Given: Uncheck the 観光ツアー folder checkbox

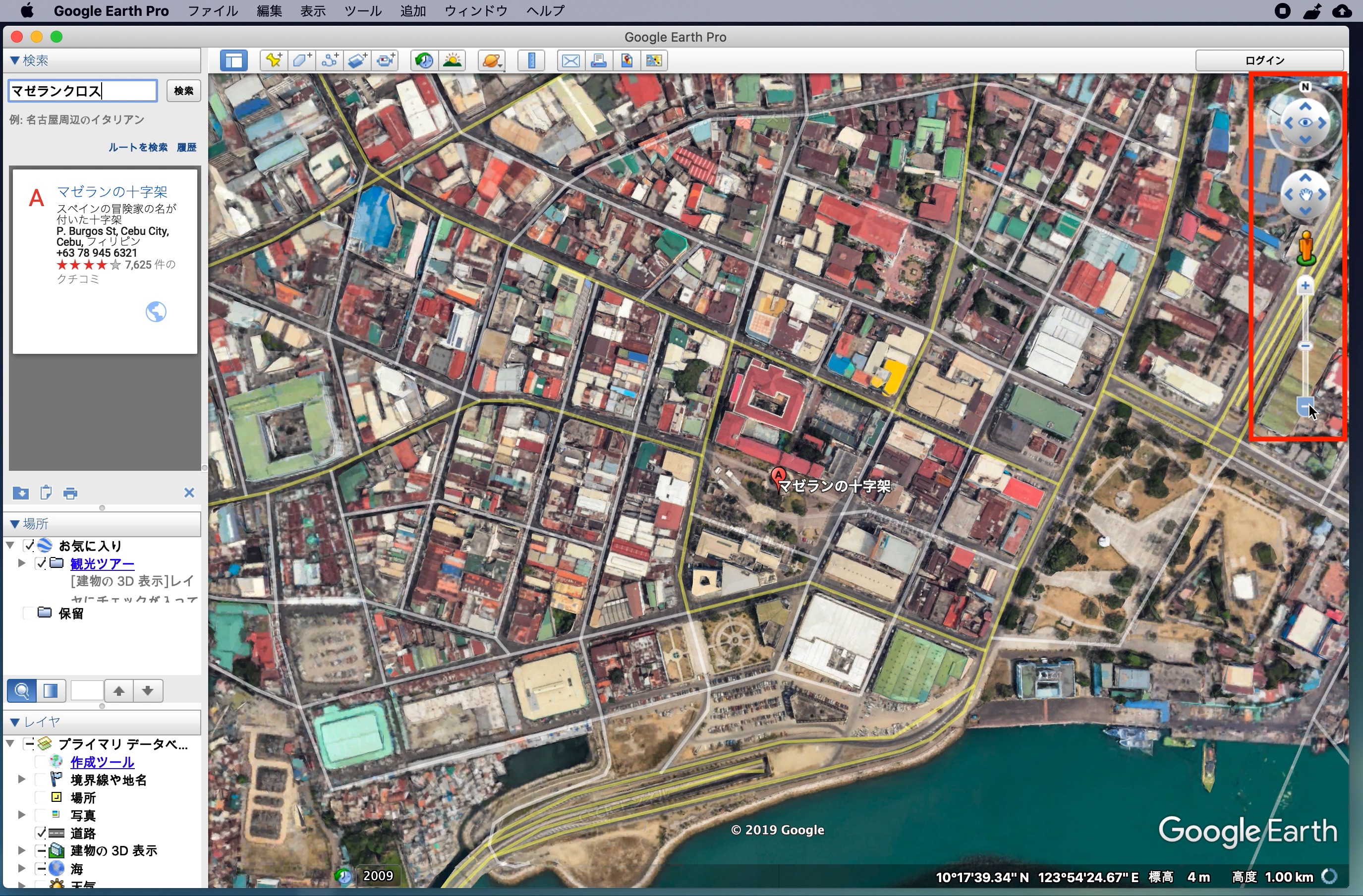Looking at the screenshot, I should pos(41,563).
